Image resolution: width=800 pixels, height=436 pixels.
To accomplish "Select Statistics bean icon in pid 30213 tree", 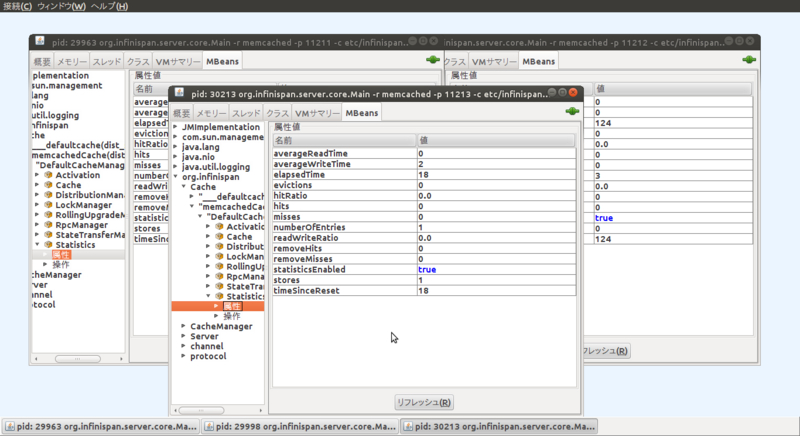I will (x=219, y=296).
